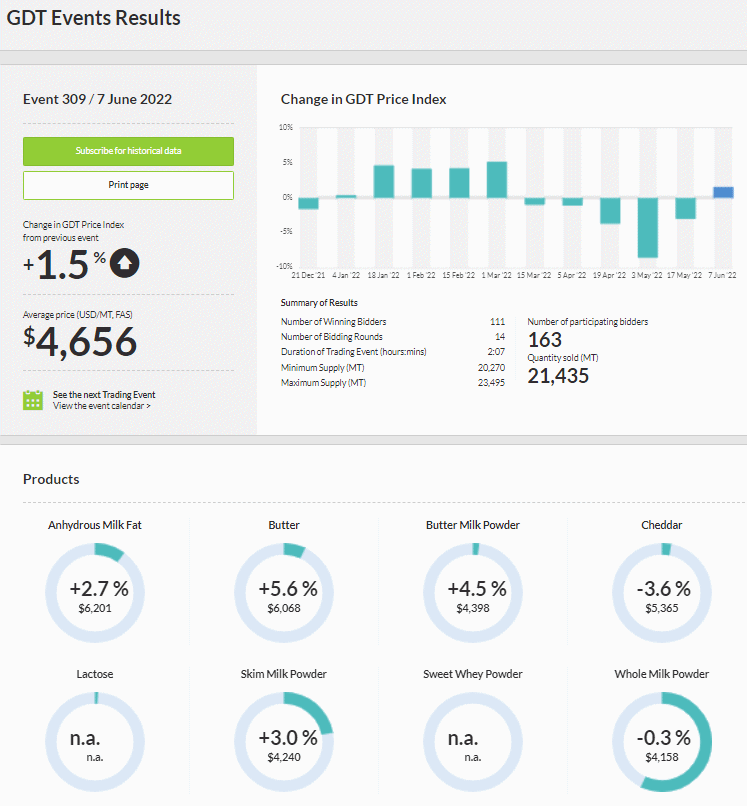
Task: Open the View the event calendar link
Action: [102, 406]
